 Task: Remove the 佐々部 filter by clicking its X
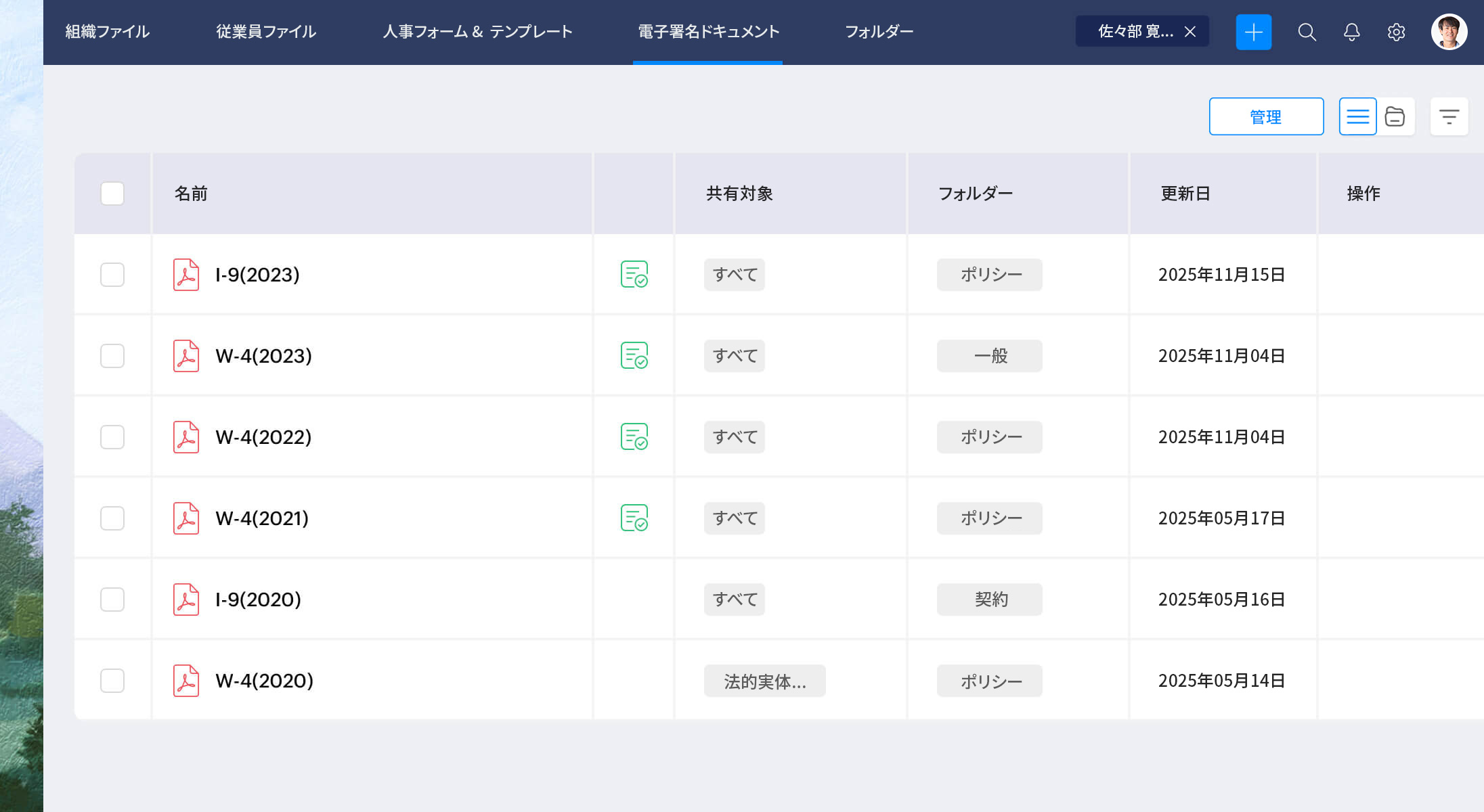[x=1190, y=31]
